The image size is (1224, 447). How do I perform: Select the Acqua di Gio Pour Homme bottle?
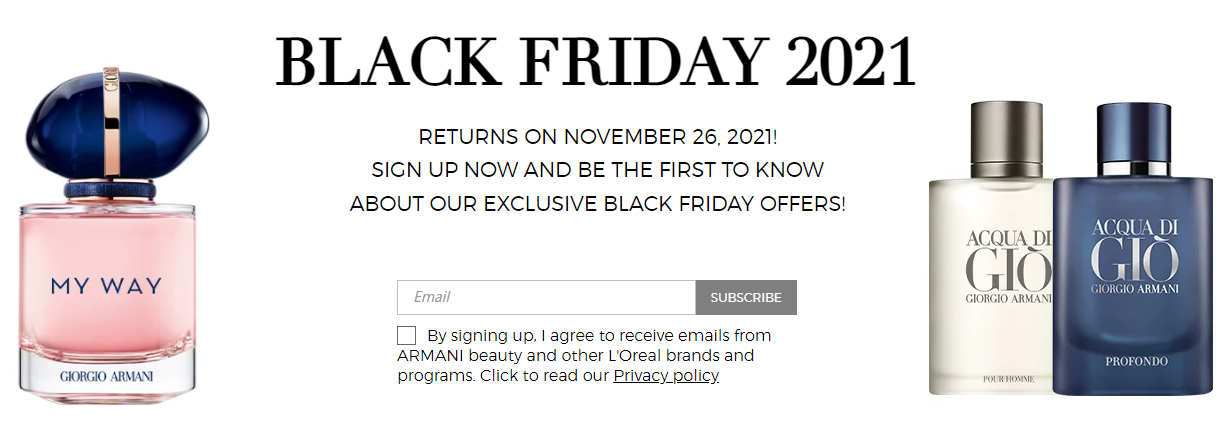[x=990, y=247]
